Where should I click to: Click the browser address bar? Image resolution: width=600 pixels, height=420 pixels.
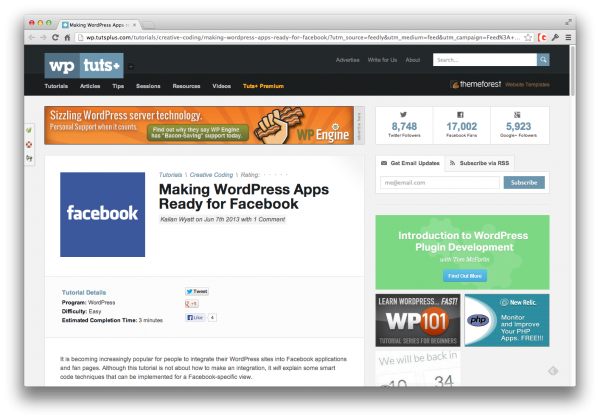click(298, 37)
